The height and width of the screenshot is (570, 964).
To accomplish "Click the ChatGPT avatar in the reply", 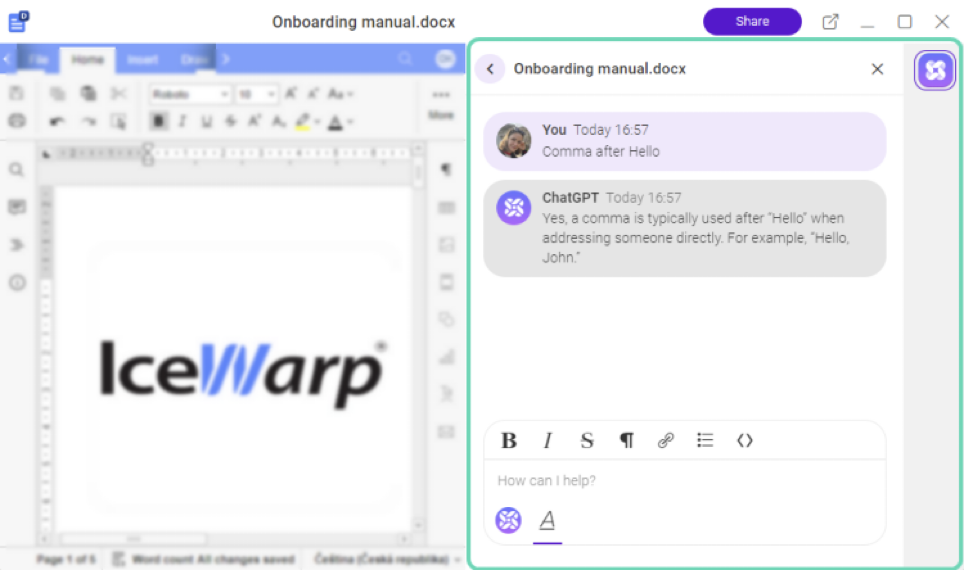I will [513, 208].
